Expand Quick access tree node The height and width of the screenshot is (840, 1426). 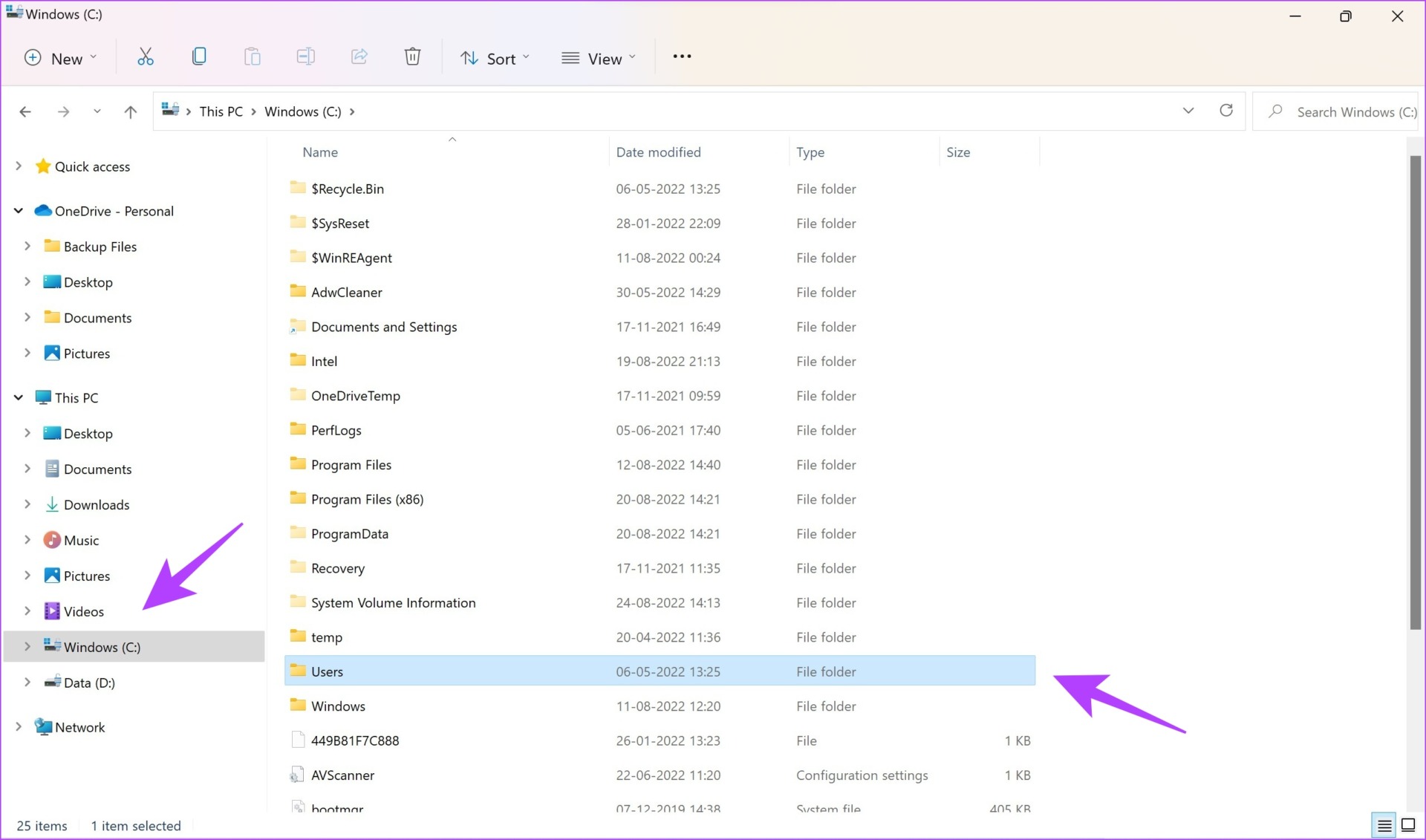tap(19, 166)
